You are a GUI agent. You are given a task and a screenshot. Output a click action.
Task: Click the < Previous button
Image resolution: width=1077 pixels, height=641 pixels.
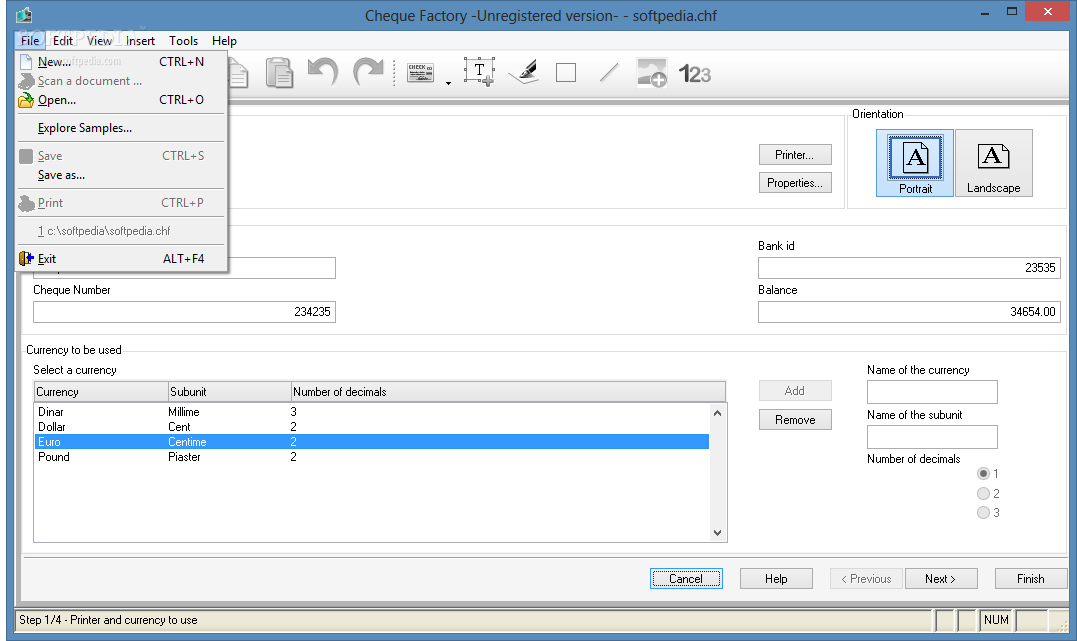pyautogui.click(x=866, y=578)
